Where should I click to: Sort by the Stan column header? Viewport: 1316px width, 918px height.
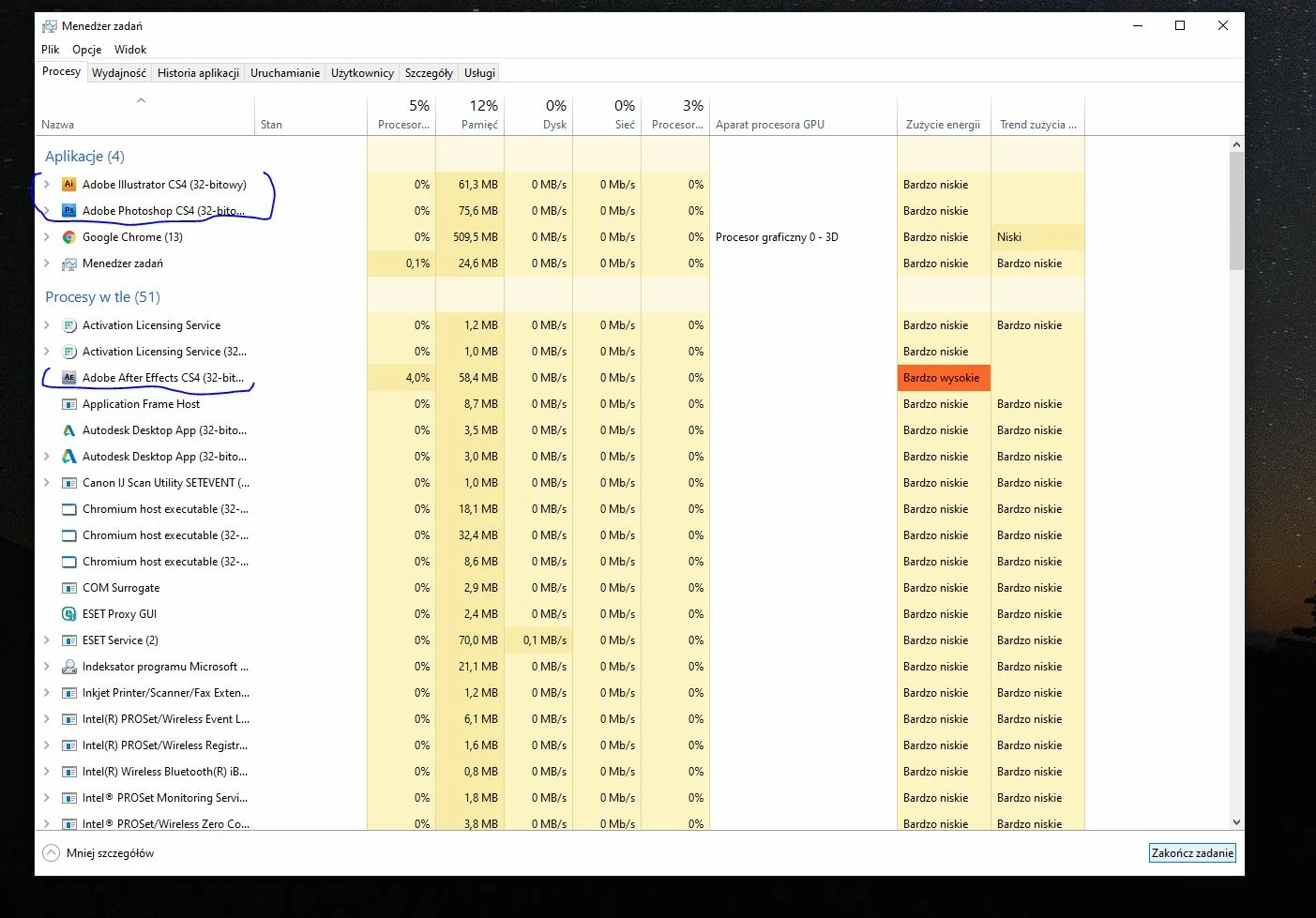point(310,116)
